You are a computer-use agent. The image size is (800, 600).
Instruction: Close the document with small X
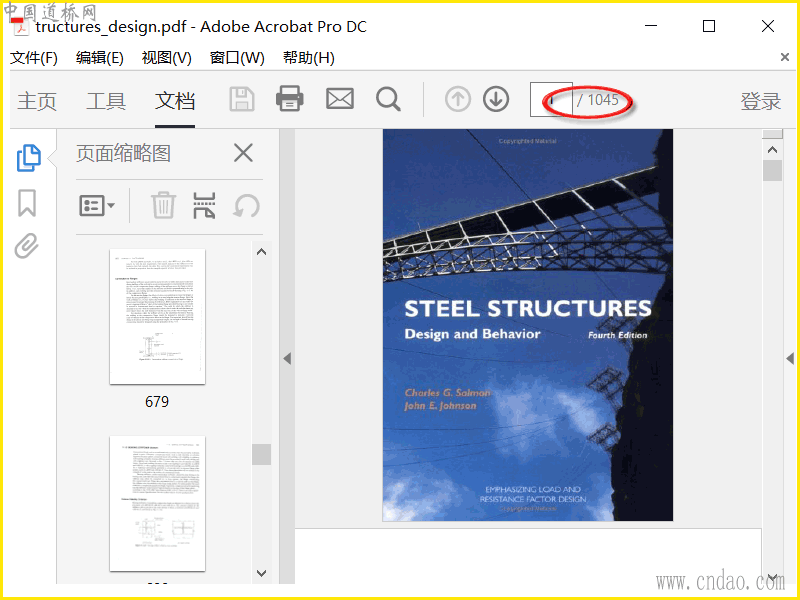coord(785,57)
